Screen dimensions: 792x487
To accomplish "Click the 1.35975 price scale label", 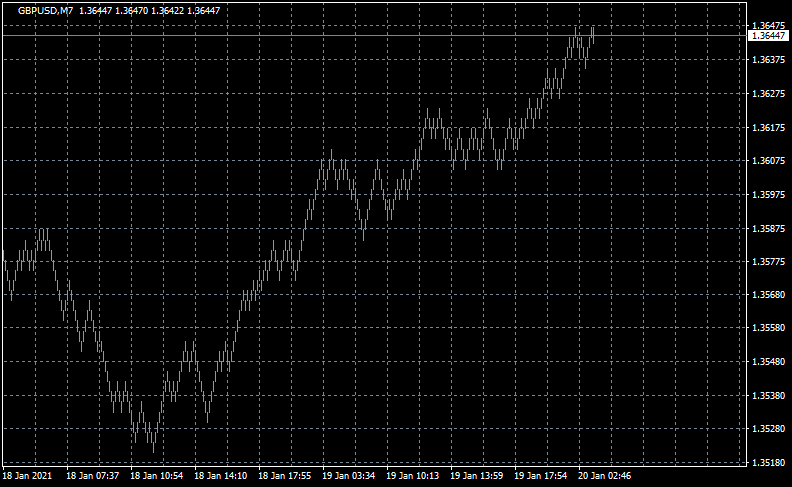I will tap(768, 194).
